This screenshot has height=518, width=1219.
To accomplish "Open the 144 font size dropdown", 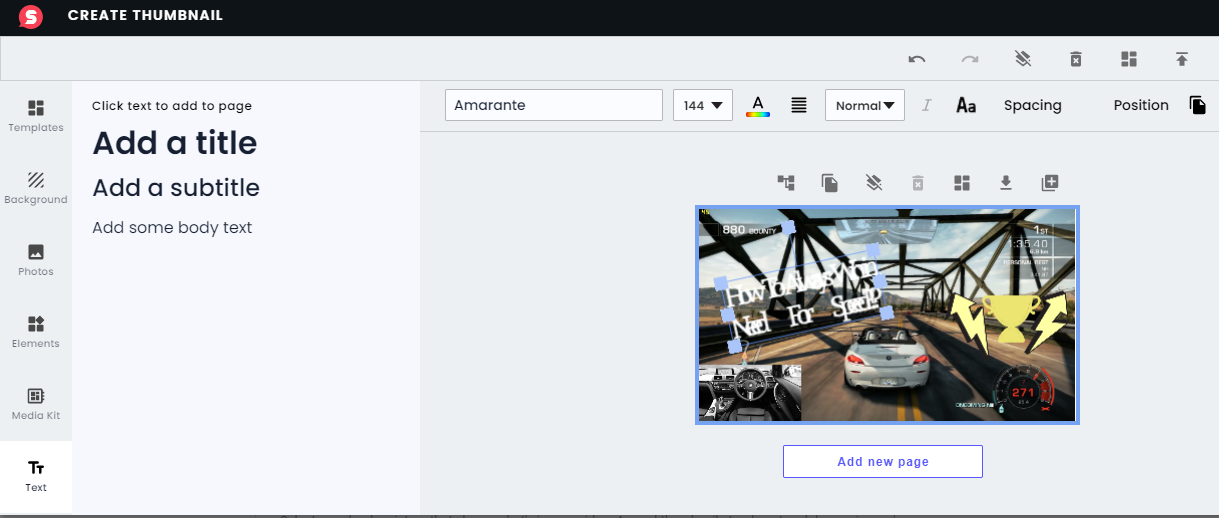I will pyautogui.click(x=703, y=105).
